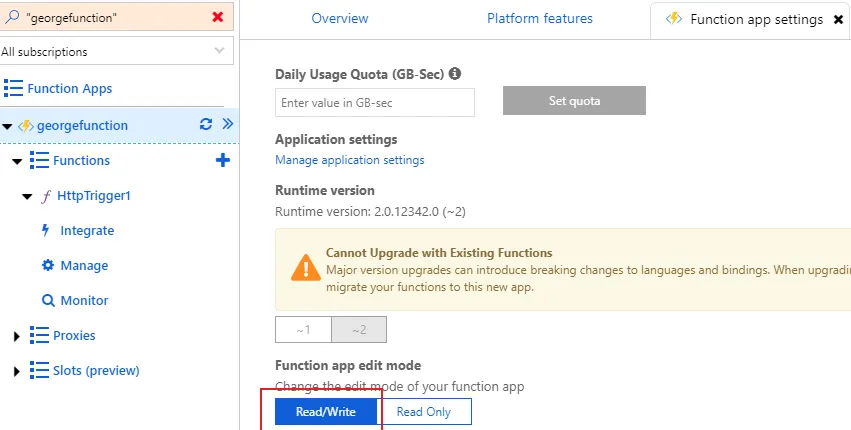Collapse the HttpTrigger1 function node
This screenshot has height=430, width=851.
pos(27,196)
